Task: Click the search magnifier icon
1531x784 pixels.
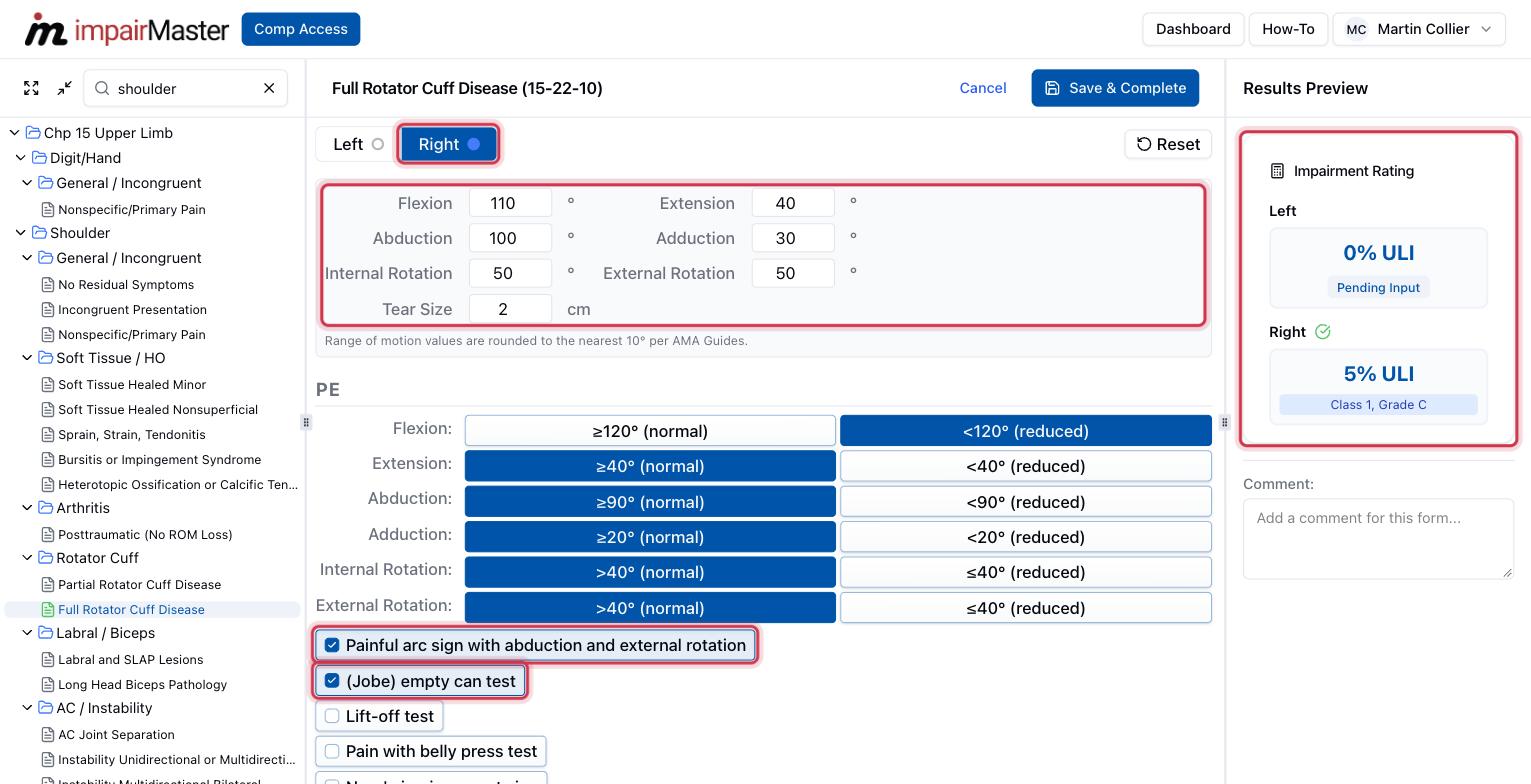Action: [102, 88]
